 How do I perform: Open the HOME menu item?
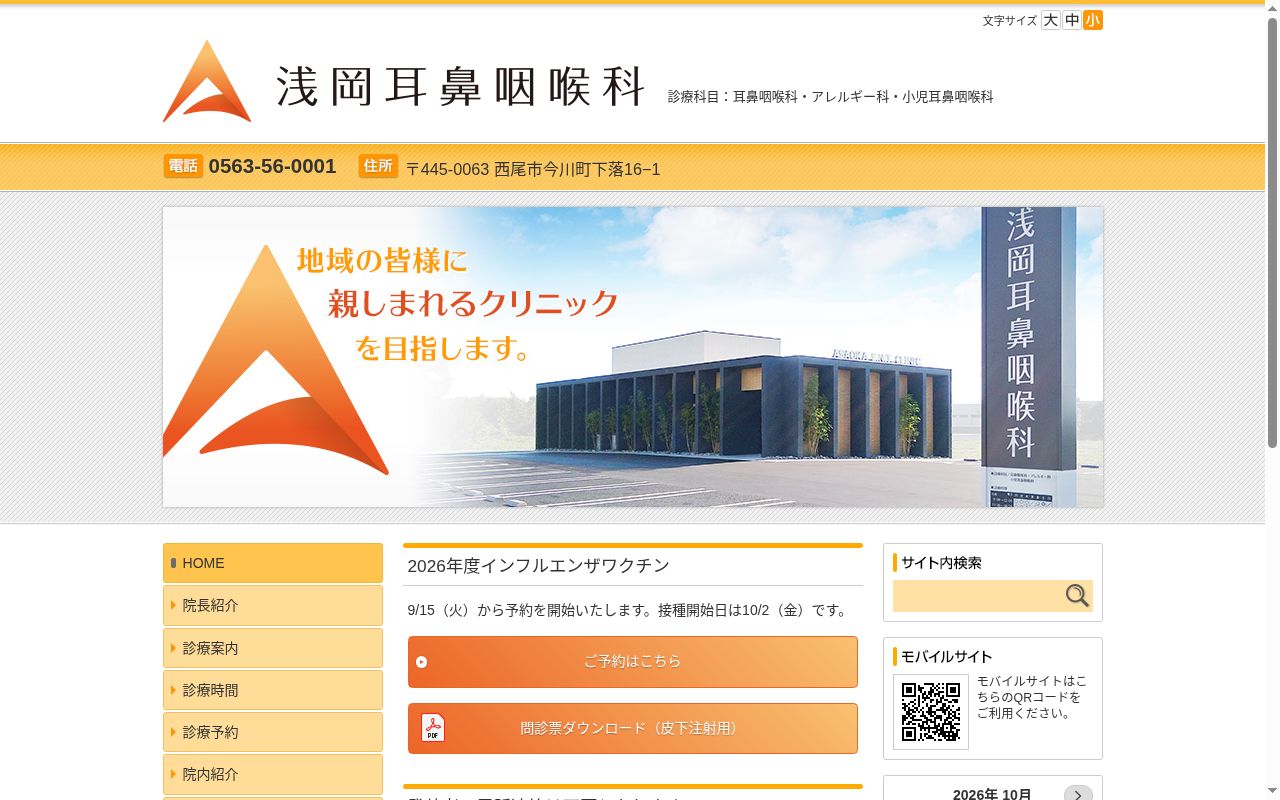click(x=273, y=563)
